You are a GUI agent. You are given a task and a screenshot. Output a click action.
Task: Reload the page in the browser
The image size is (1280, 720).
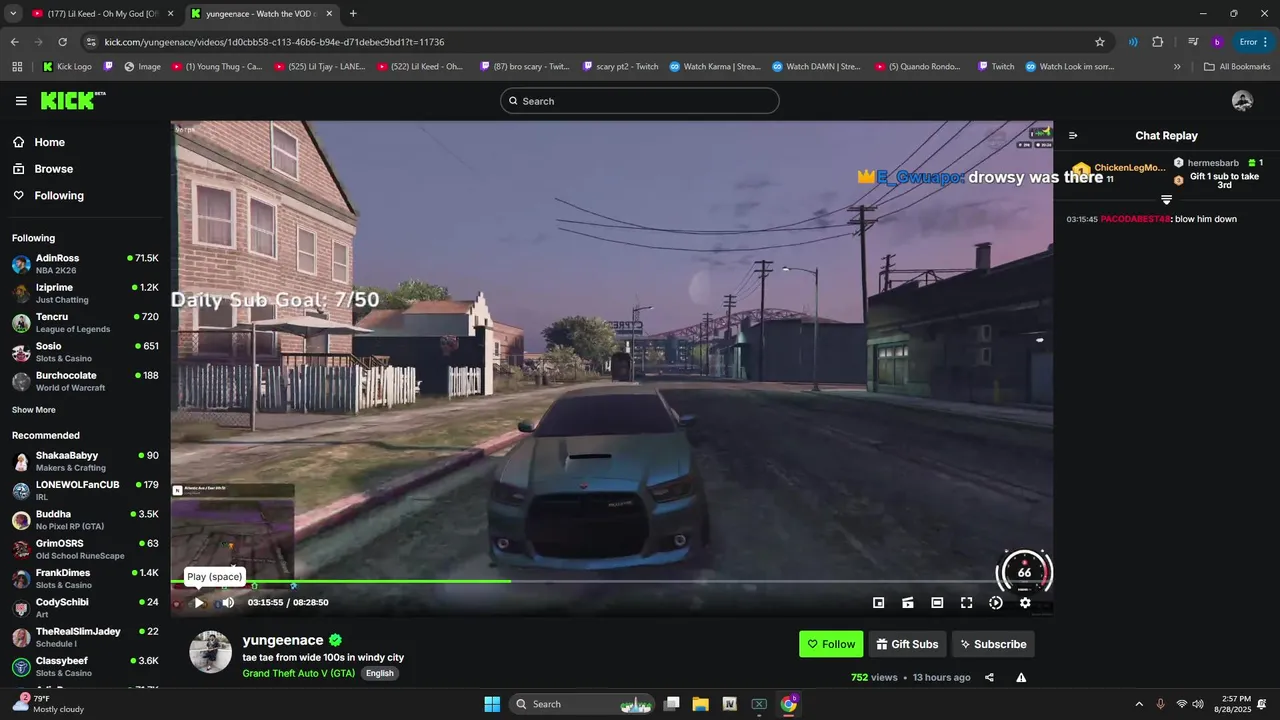pos(62,42)
